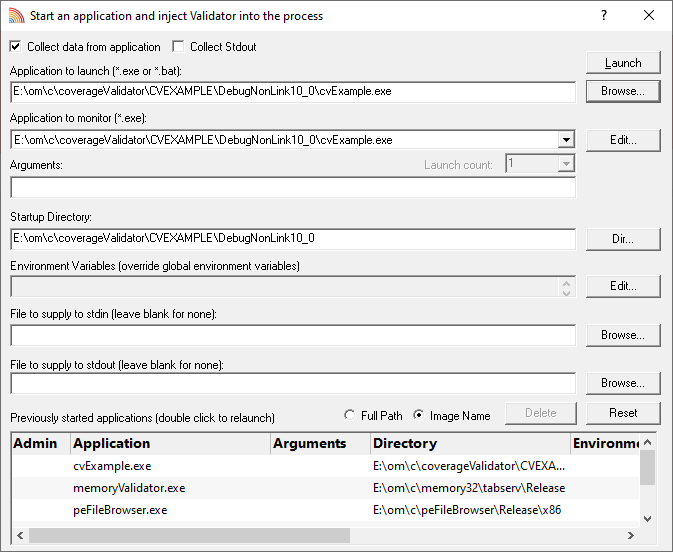Click the Launch button
The width and height of the screenshot is (673, 552).
[x=623, y=63]
